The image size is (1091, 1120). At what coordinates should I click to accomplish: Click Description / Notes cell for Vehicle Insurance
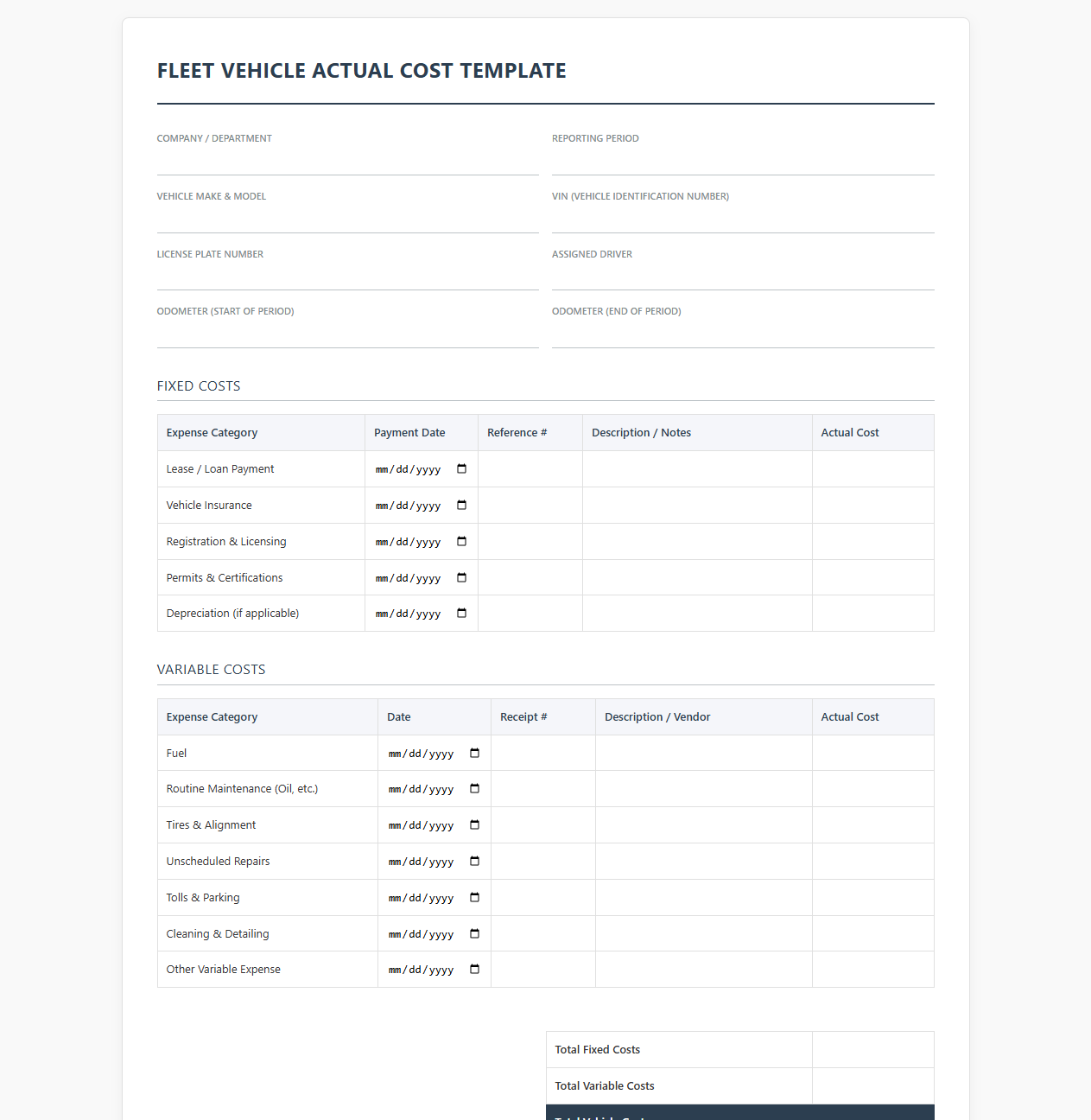click(697, 506)
